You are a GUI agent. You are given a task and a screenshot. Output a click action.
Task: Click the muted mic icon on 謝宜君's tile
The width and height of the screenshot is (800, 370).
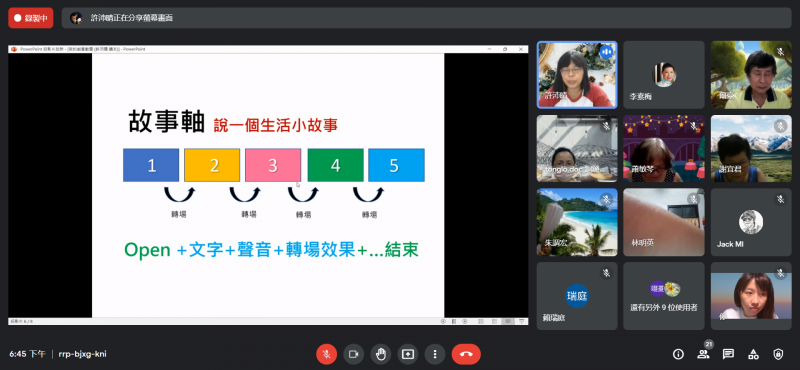780,126
